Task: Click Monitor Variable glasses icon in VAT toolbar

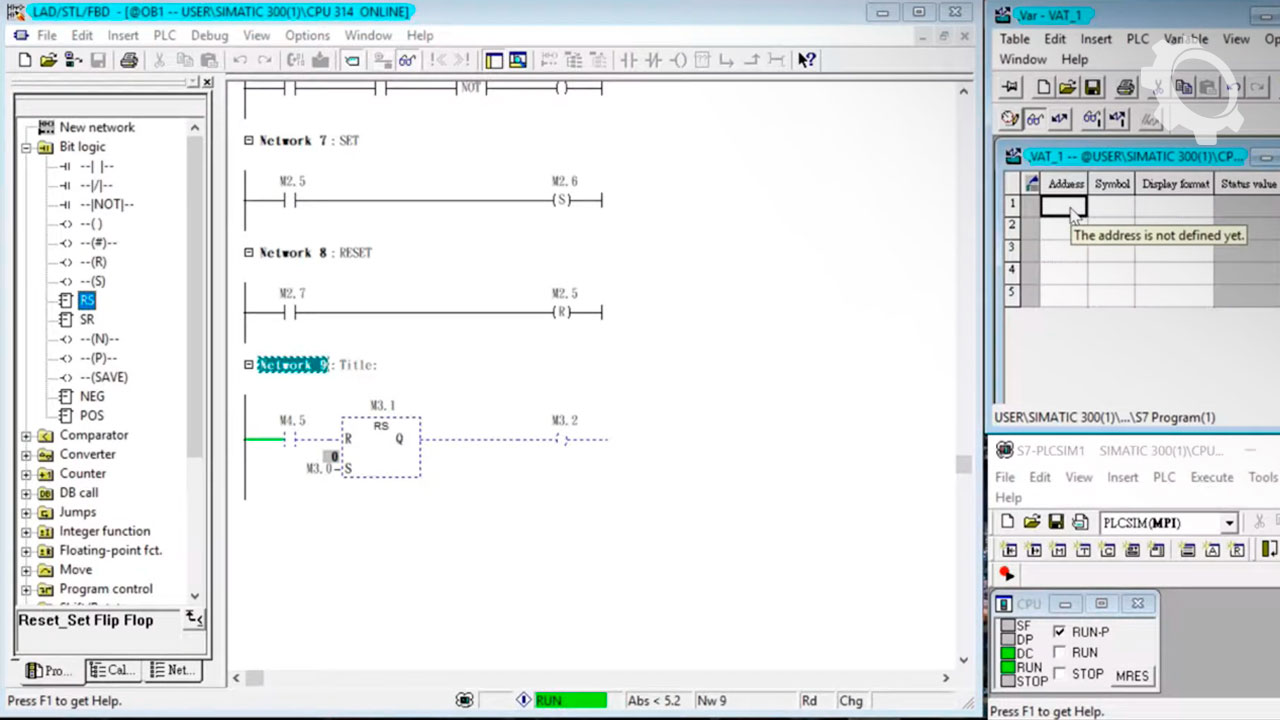Action: tap(1035, 119)
